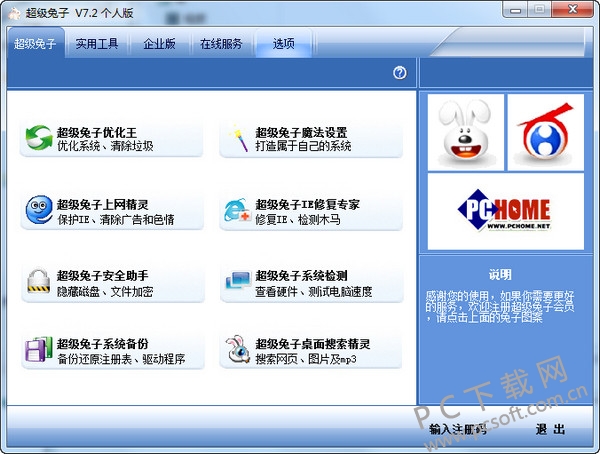The height and width of the screenshot is (454, 600).
Task: Click the monitors 系统检测 icon
Action: point(238,281)
